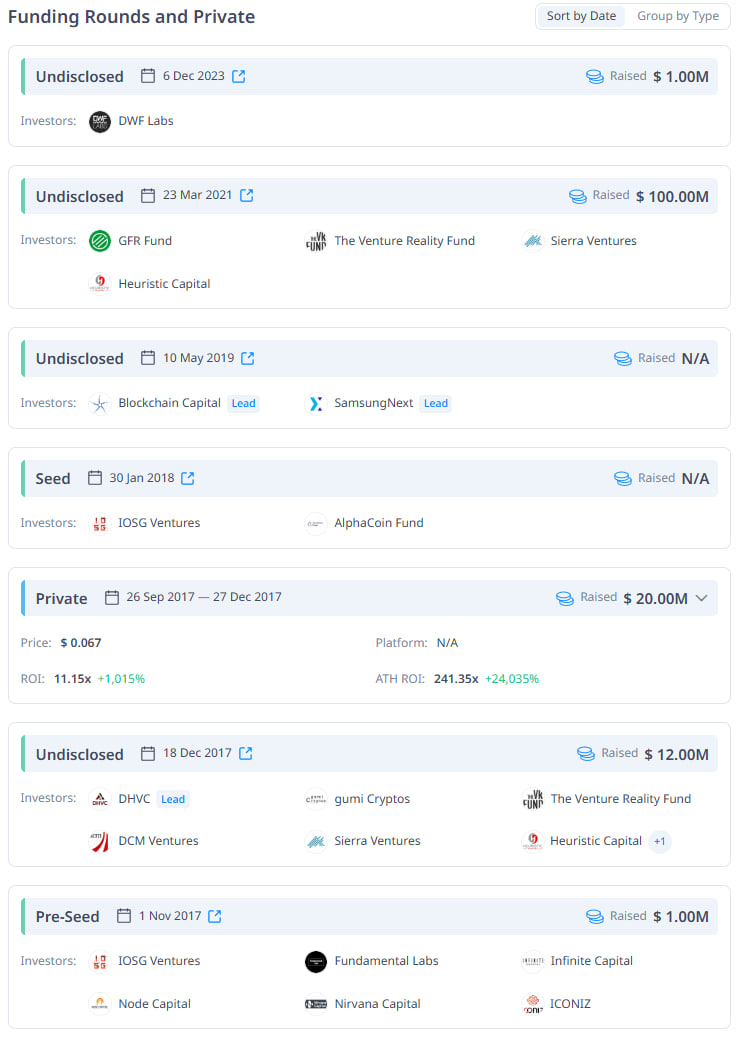
Task: Open the gumi Cryptos investor link
Action: (372, 799)
